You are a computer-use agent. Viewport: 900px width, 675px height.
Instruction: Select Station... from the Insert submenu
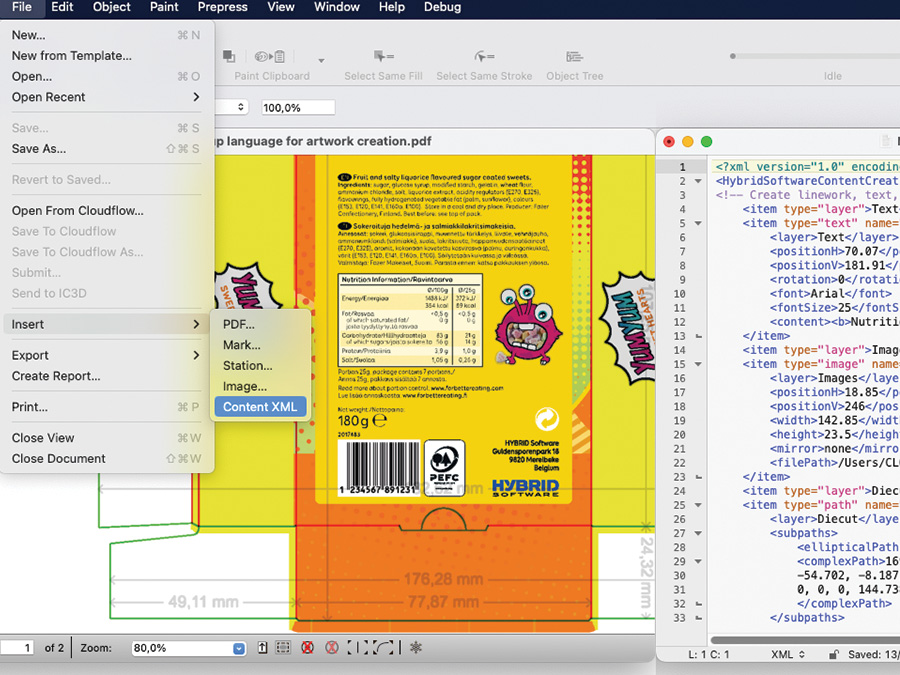[248, 365]
